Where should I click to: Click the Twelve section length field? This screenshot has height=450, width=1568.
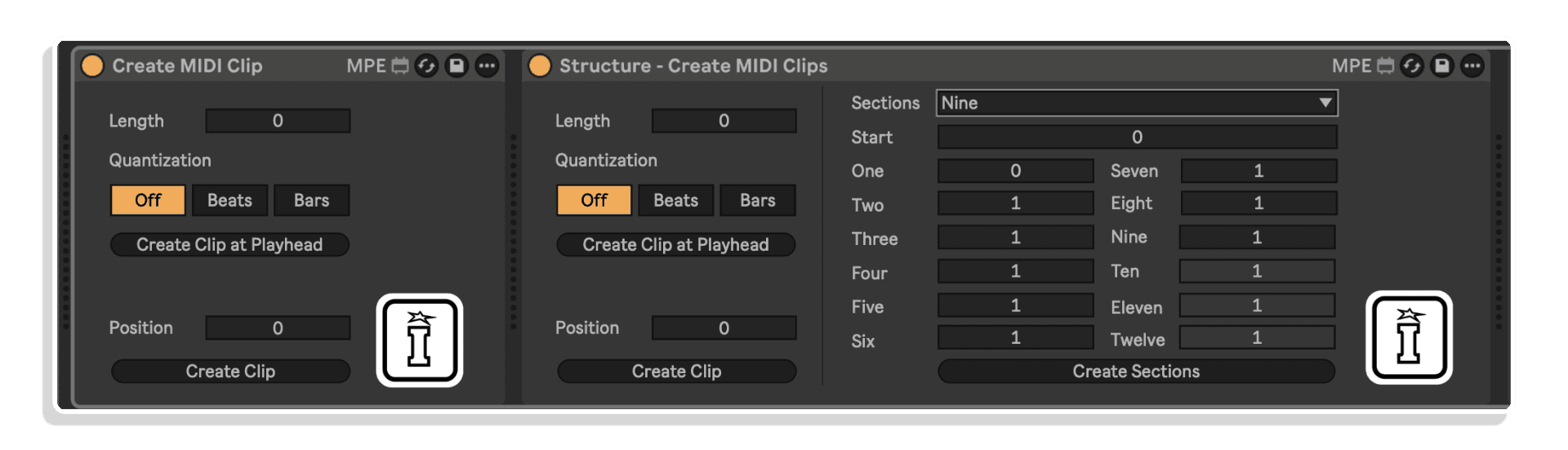click(1257, 337)
